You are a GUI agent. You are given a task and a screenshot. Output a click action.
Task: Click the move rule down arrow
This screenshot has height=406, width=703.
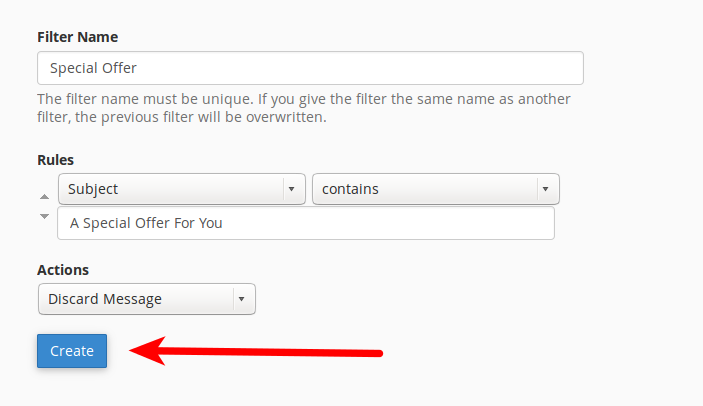pos(44,216)
